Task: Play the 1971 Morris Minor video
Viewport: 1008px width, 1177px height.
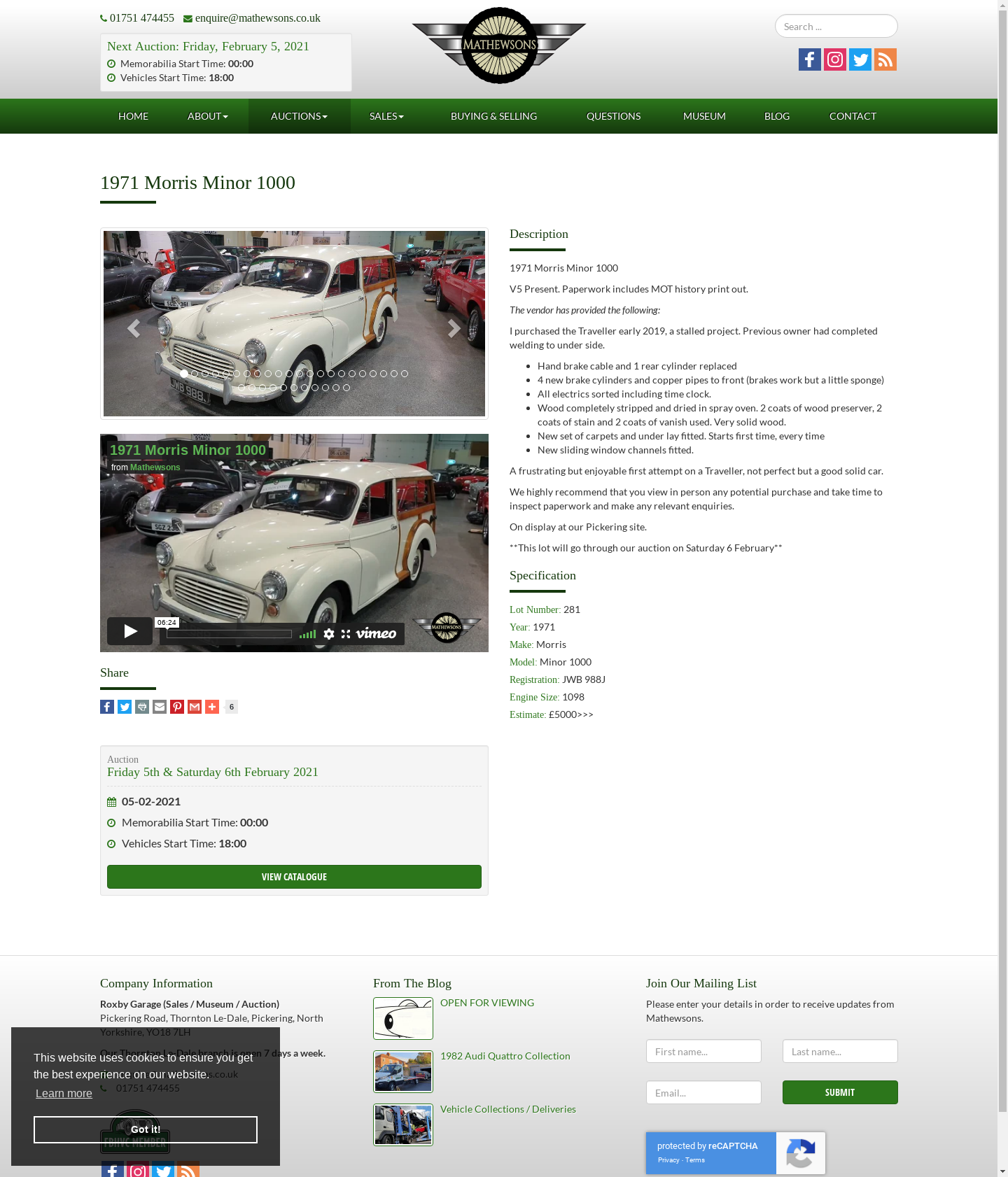Action: 130,631
